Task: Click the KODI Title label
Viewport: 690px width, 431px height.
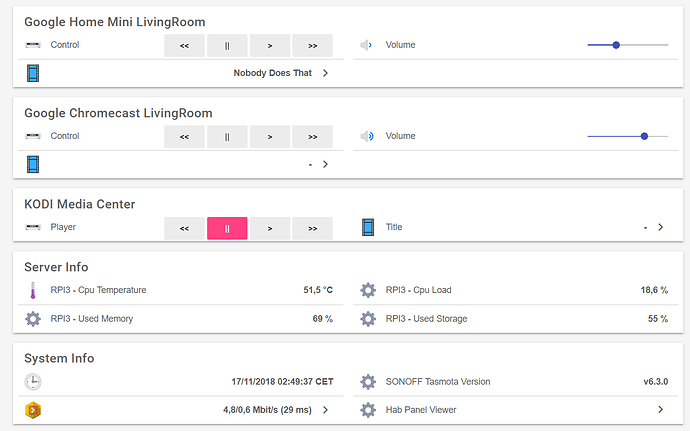Action: click(394, 227)
